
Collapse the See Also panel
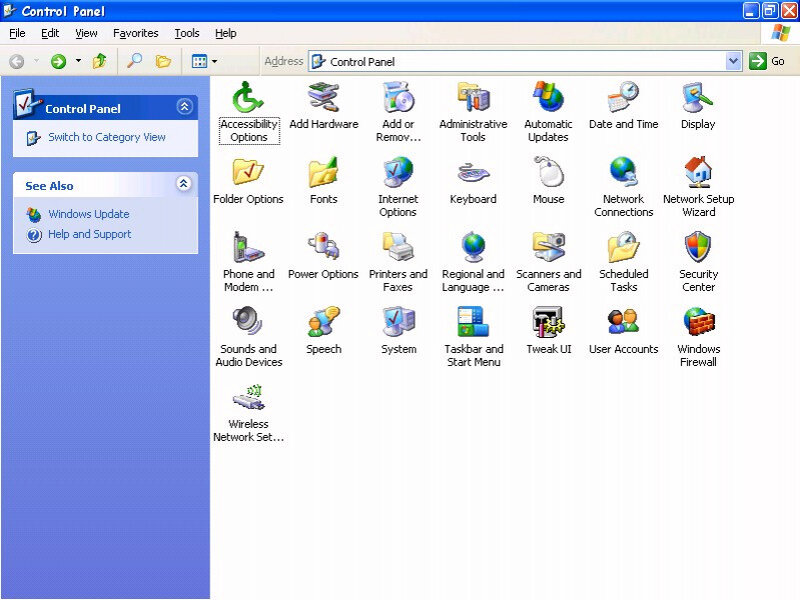182,185
